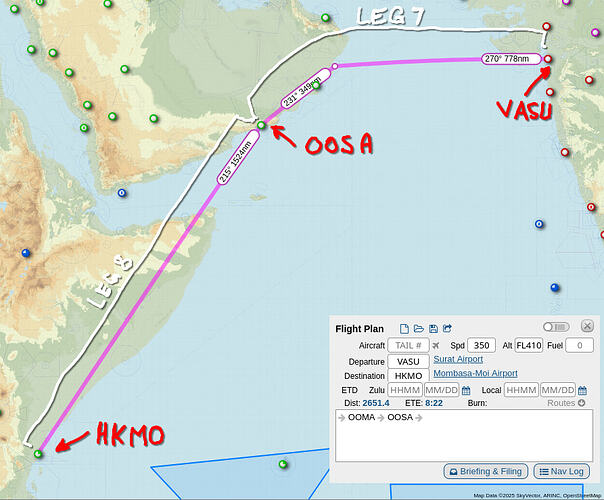Screen dimensions: 604x500
Task: Click the Briefing & Filing button
Action: tap(485, 471)
